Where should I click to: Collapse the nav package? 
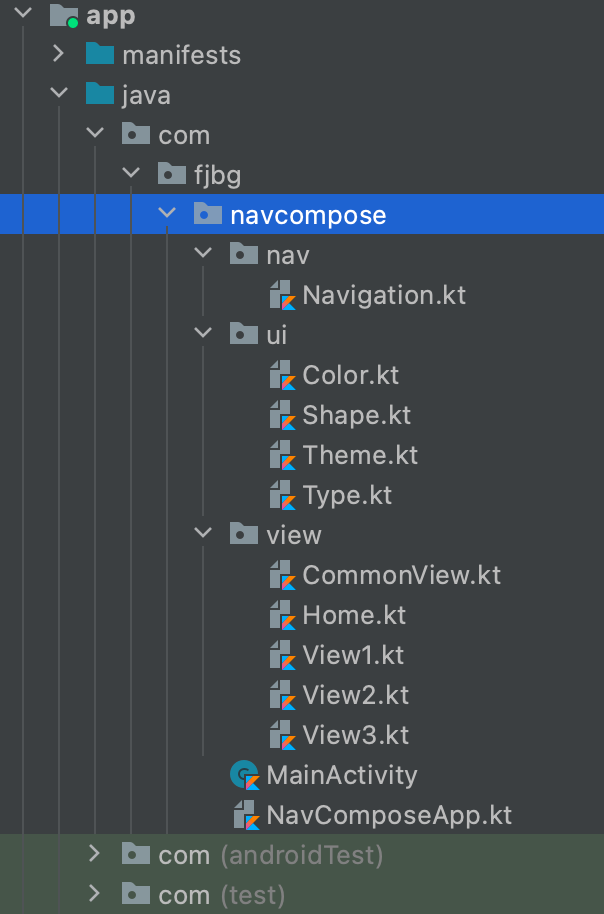[x=204, y=254]
